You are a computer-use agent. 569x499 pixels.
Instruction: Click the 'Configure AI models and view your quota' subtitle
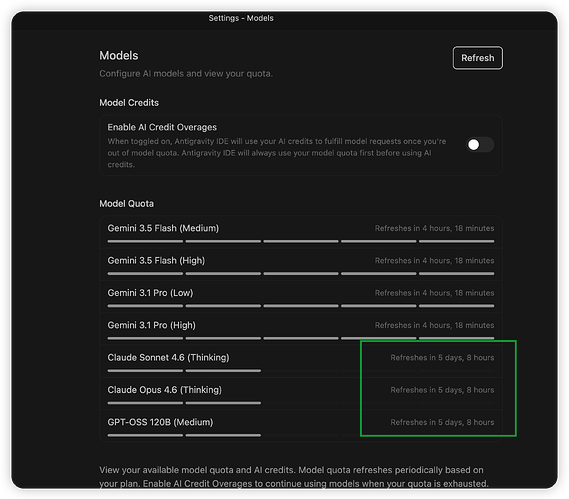[186, 74]
